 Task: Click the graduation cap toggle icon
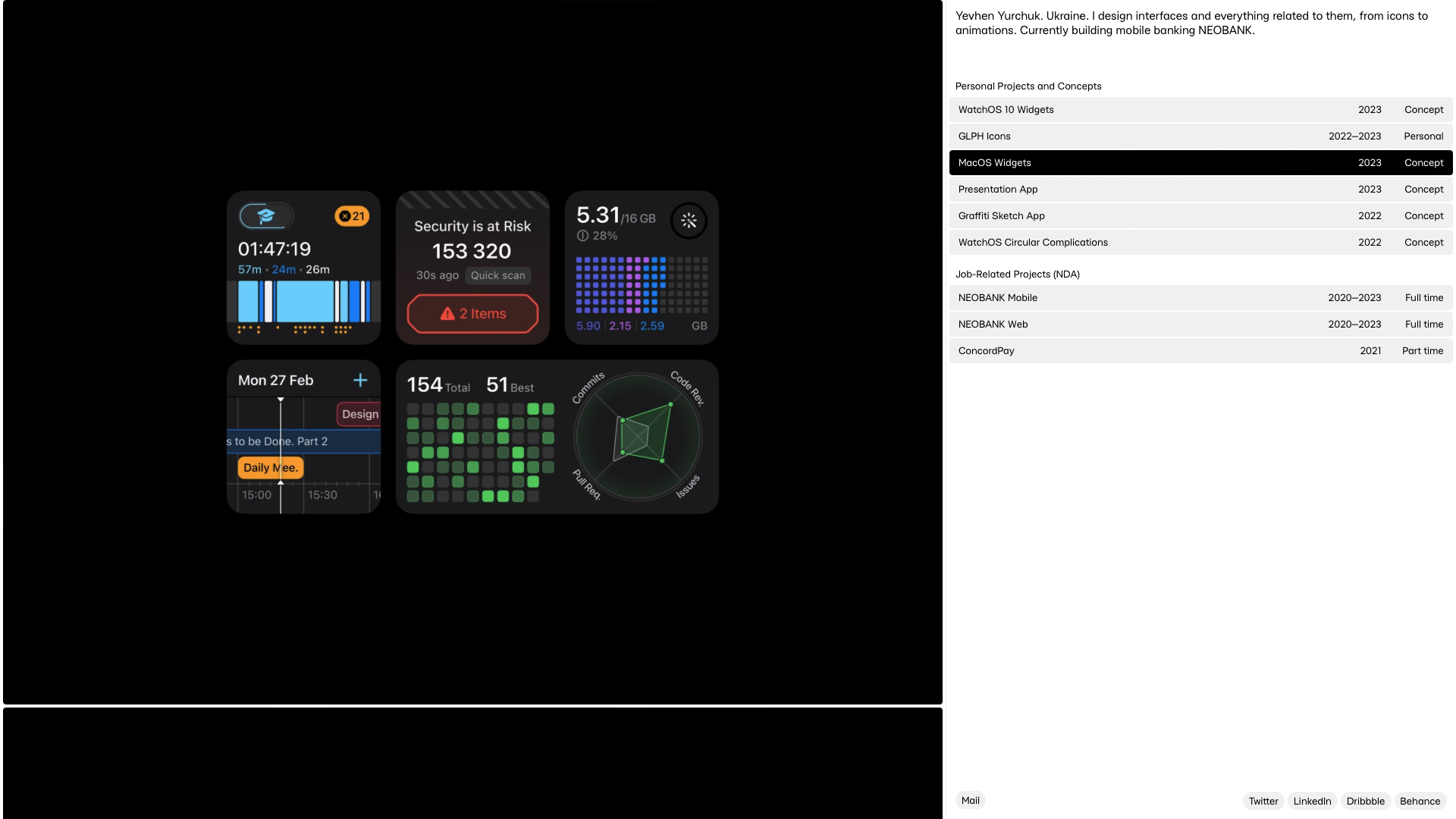tap(265, 216)
